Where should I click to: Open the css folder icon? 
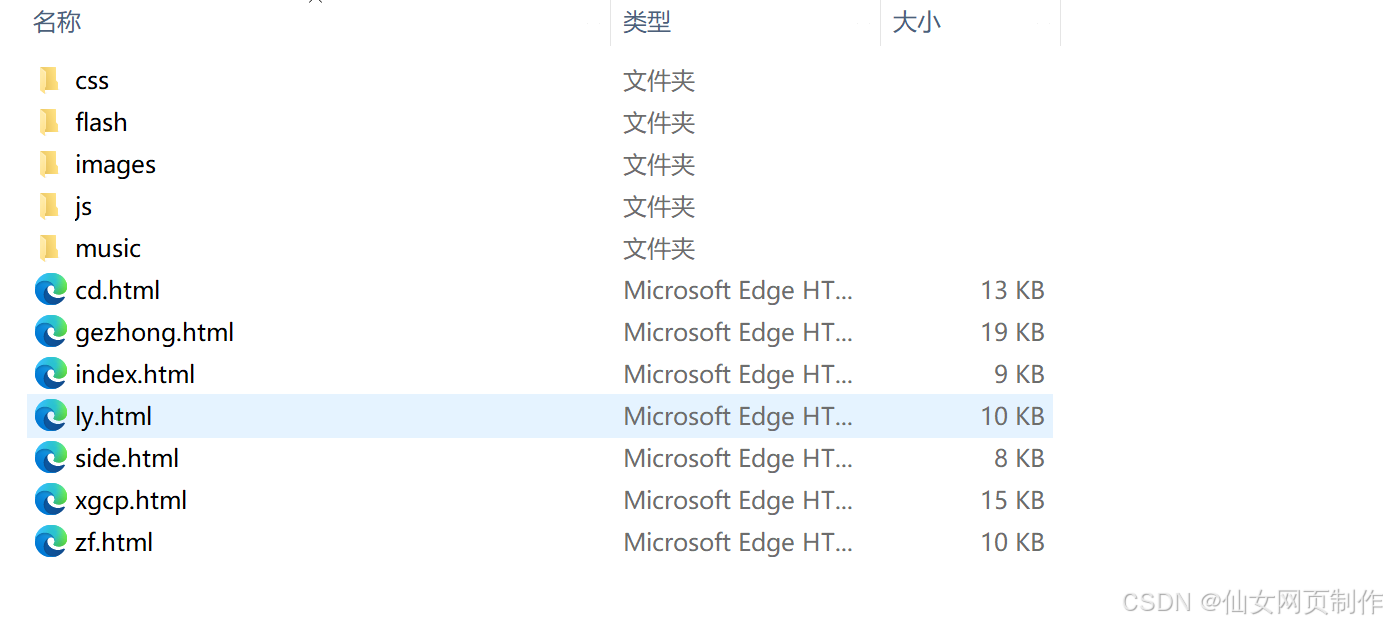coord(50,80)
